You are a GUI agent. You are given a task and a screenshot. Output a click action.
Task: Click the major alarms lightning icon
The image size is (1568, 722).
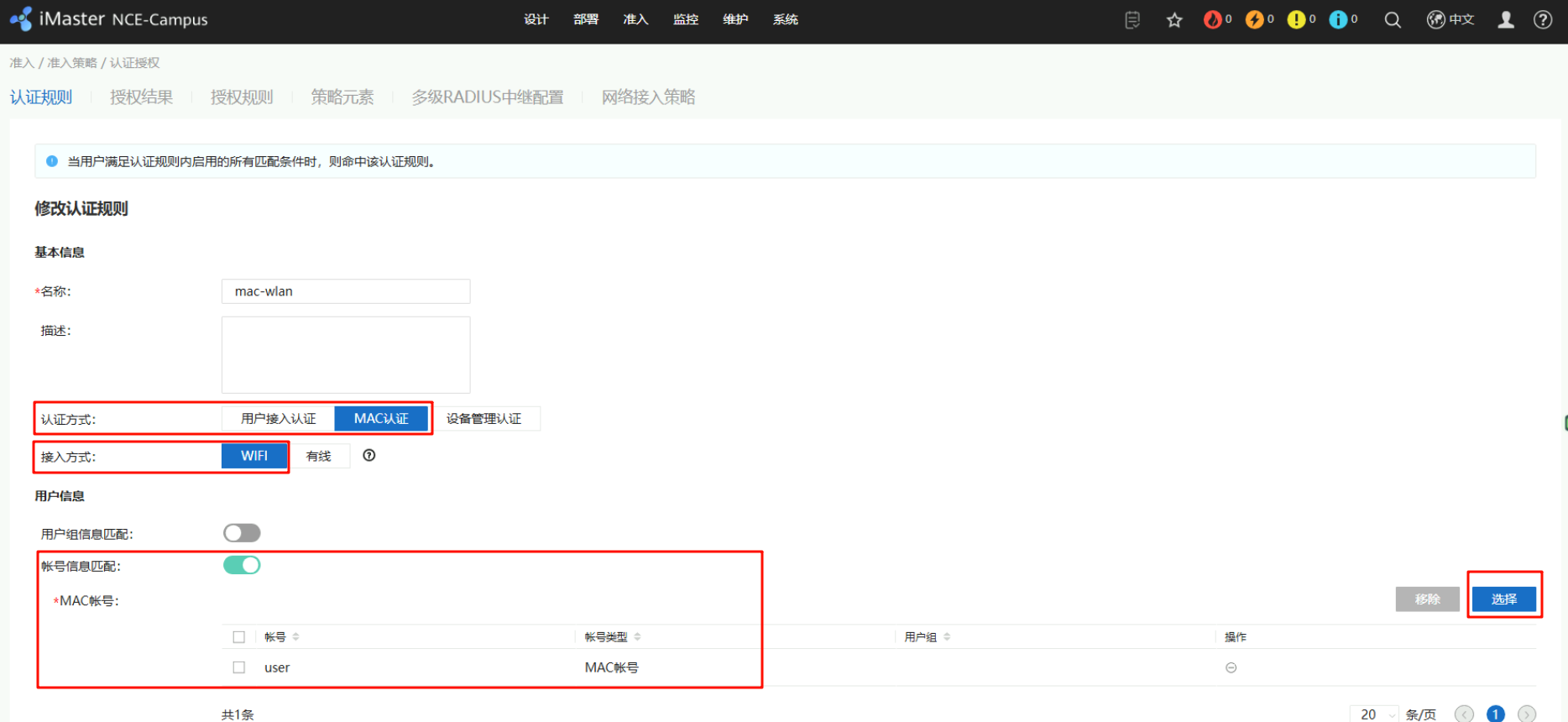1254,19
